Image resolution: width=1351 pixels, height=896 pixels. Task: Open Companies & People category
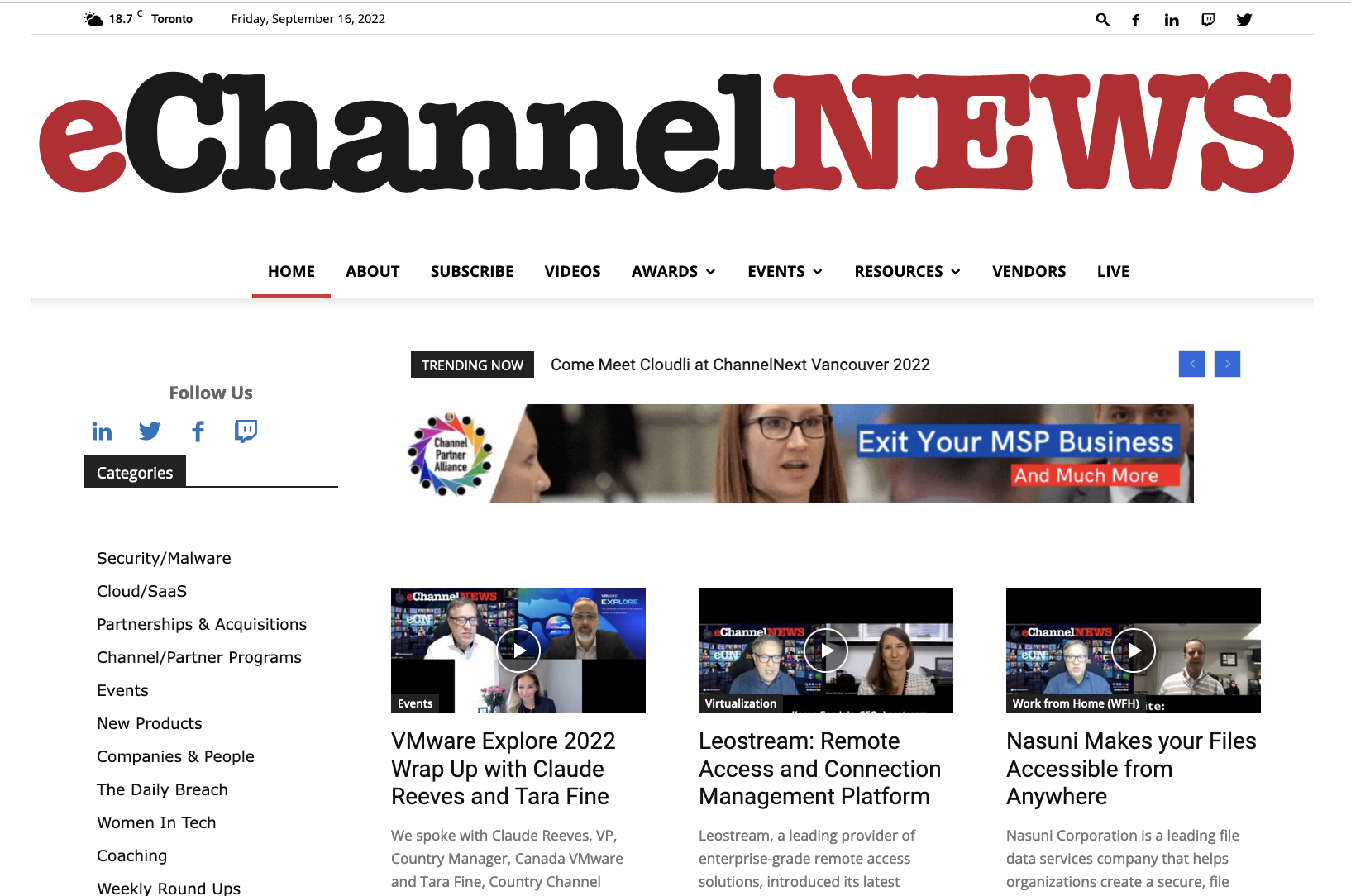[x=175, y=756]
